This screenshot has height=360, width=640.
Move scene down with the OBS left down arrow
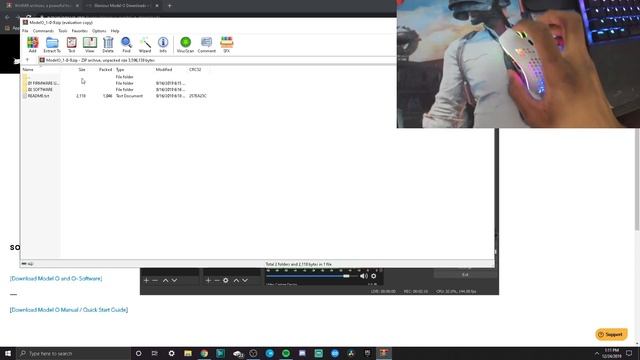click(x=174, y=280)
